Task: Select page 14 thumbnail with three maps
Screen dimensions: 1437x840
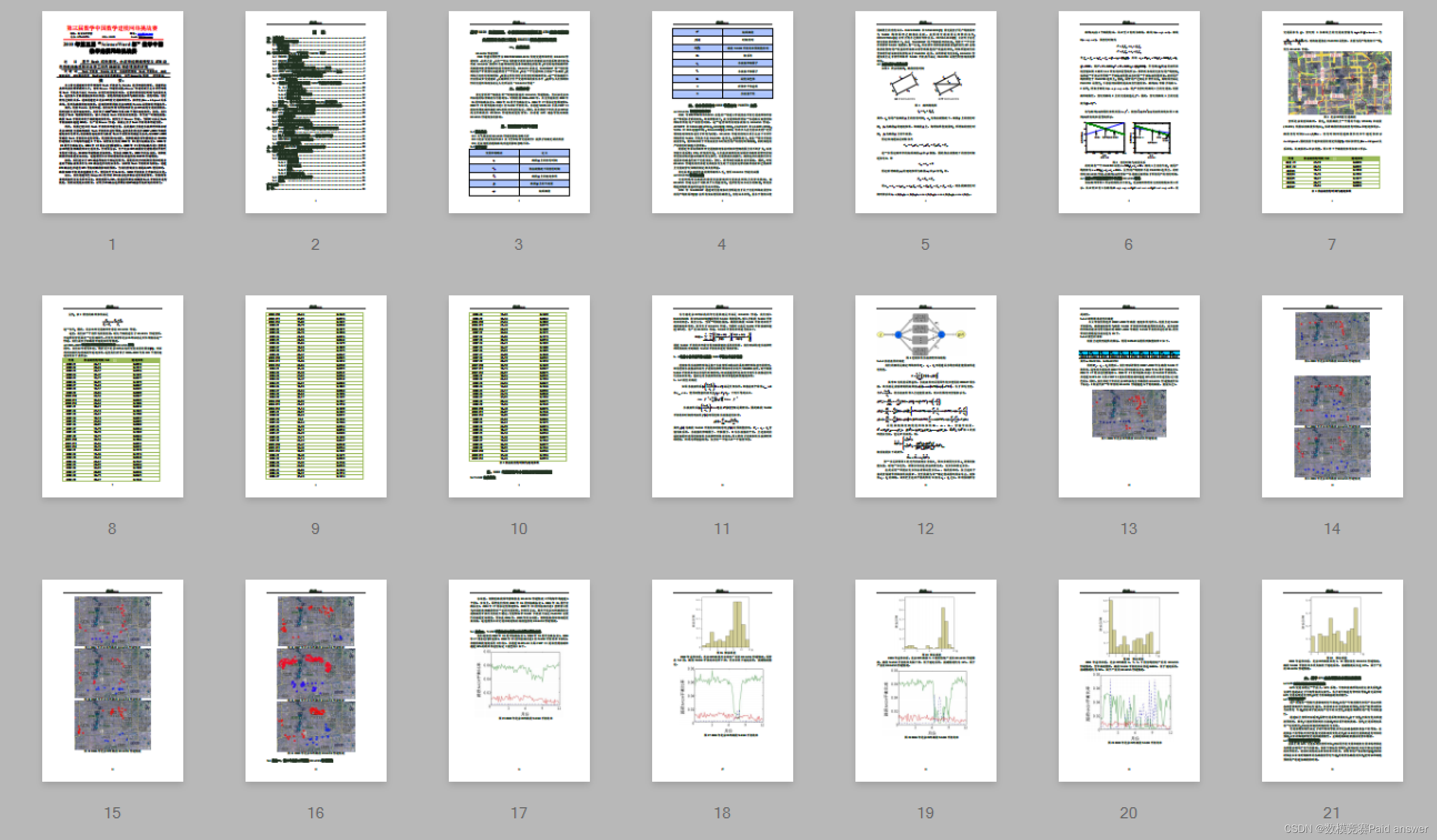Action: (x=1332, y=396)
